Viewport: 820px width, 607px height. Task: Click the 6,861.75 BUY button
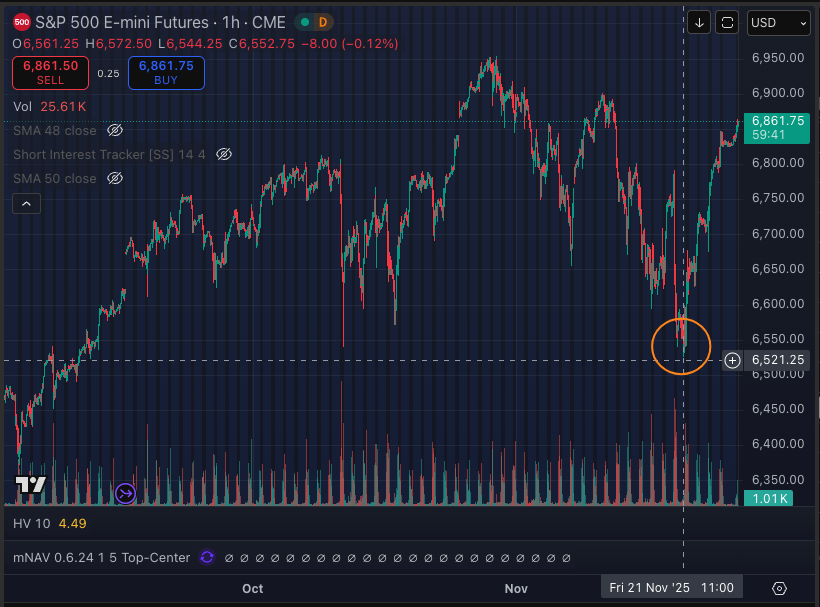click(166, 73)
